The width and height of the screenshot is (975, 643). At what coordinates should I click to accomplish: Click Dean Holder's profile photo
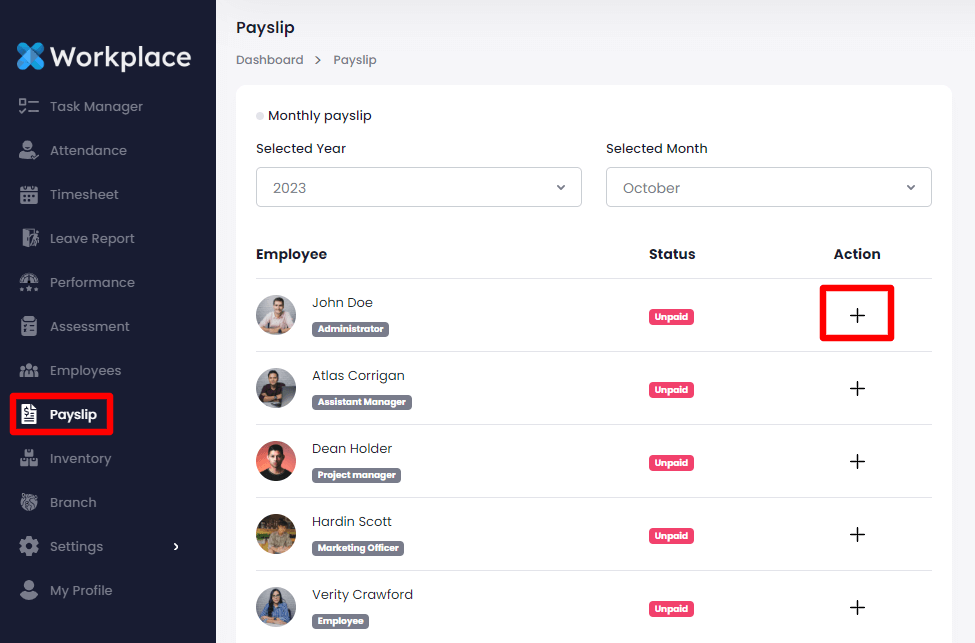click(276, 461)
